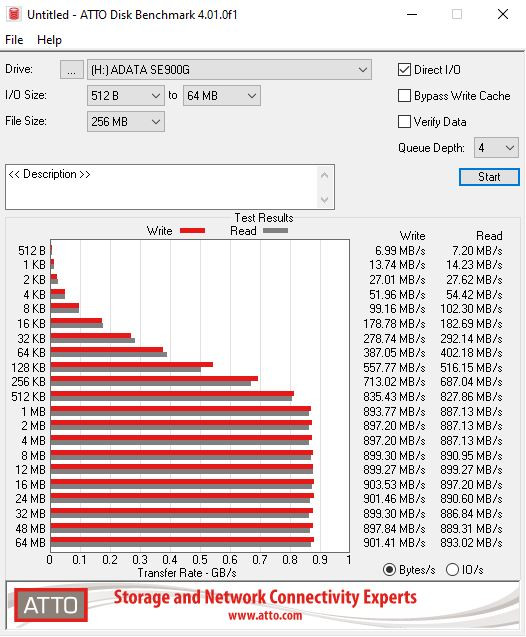Viewport: 526px width, 637px height.
Task: Open the 512 B minimum I/O size dropdown
Action: [126, 96]
